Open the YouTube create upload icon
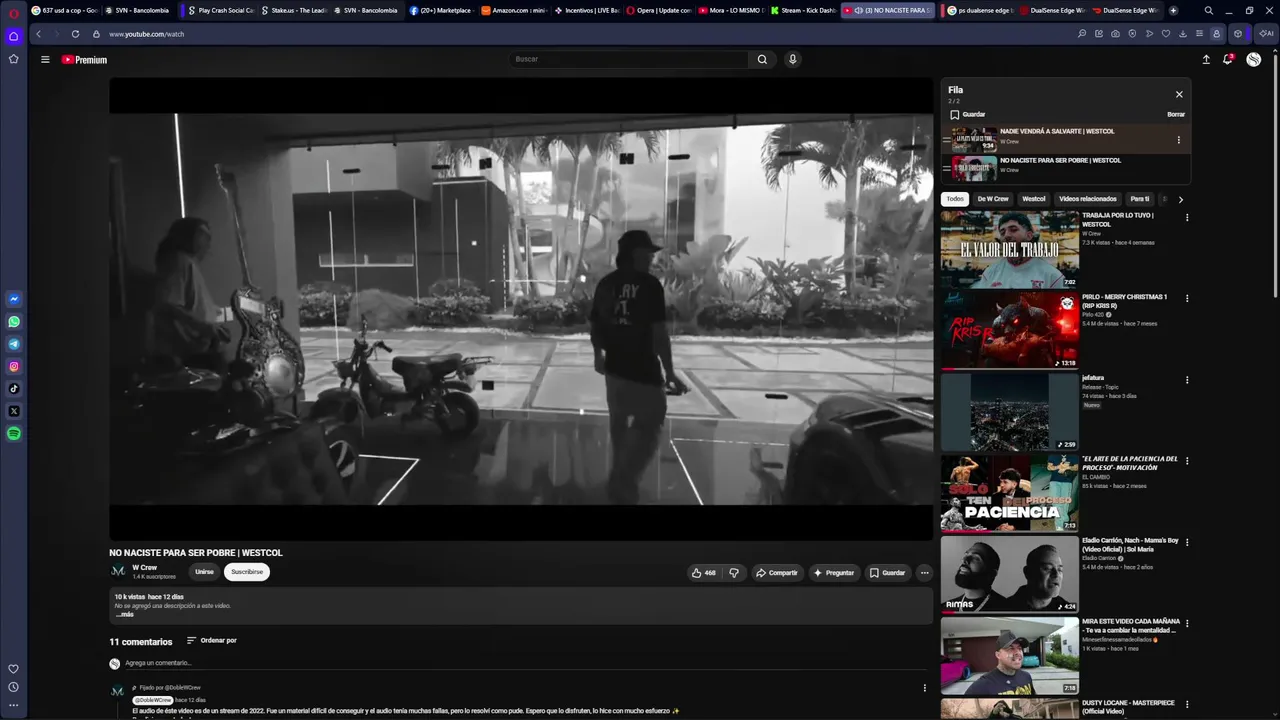 (x=1206, y=60)
